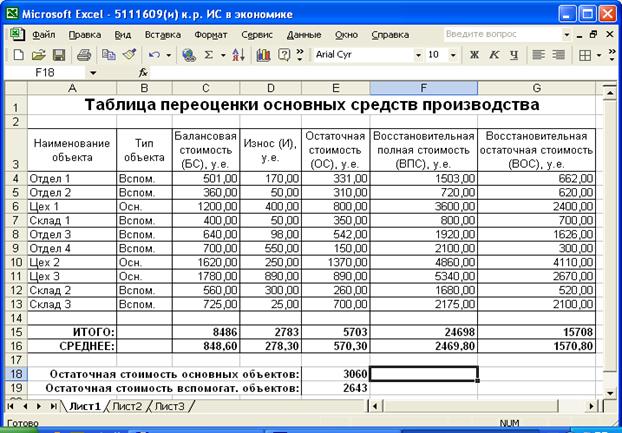Expand the help question box dropdown

point(567,35)
